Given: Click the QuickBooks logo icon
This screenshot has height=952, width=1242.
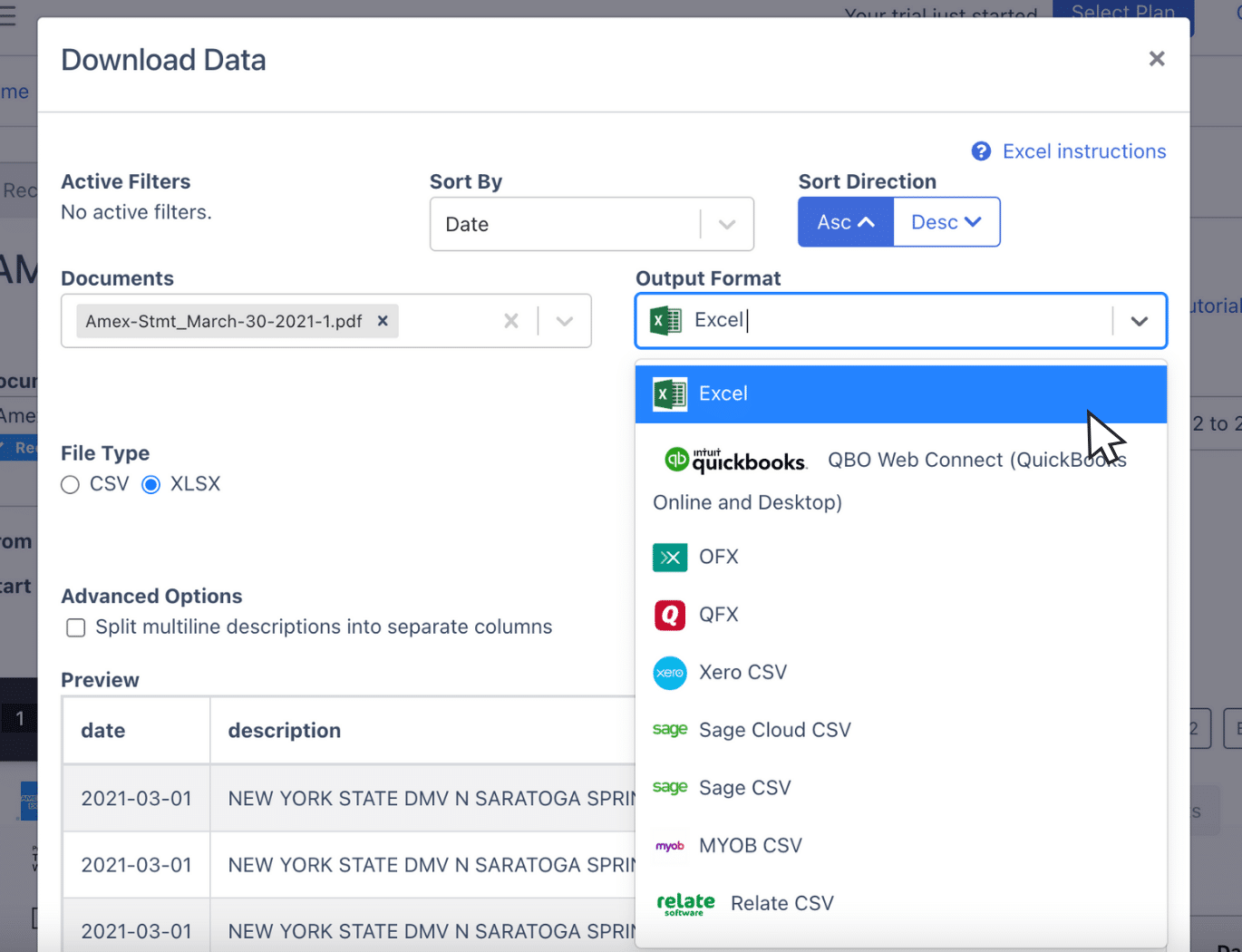Looking at the screenshot, I should tap(735, 461).
